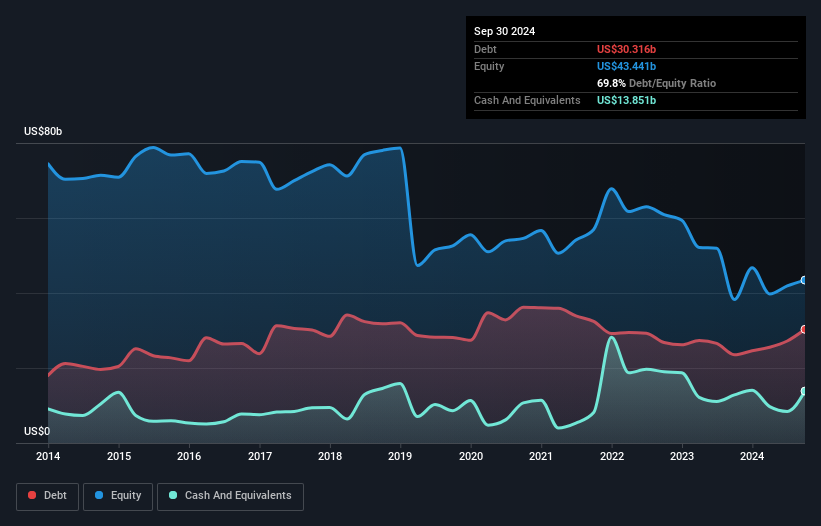Click the 2018 x-axis label

click(330, 456)
